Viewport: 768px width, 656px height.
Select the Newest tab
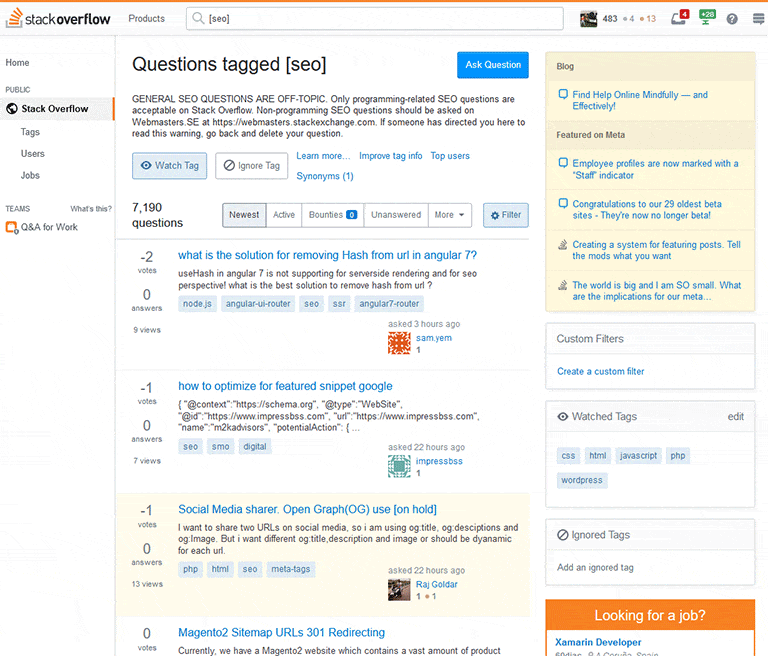tap(244, 215)
